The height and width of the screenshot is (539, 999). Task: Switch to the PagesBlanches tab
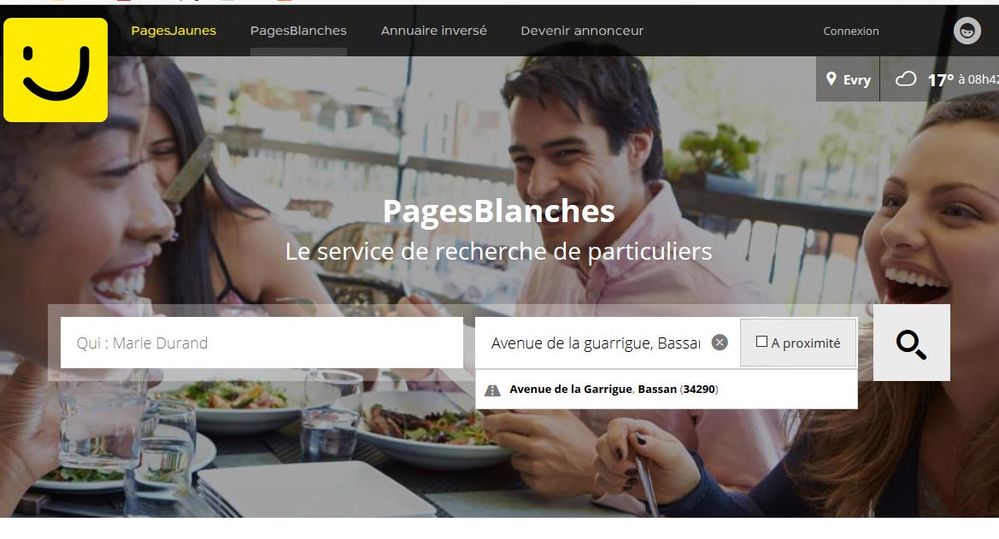tap(298, 31)
